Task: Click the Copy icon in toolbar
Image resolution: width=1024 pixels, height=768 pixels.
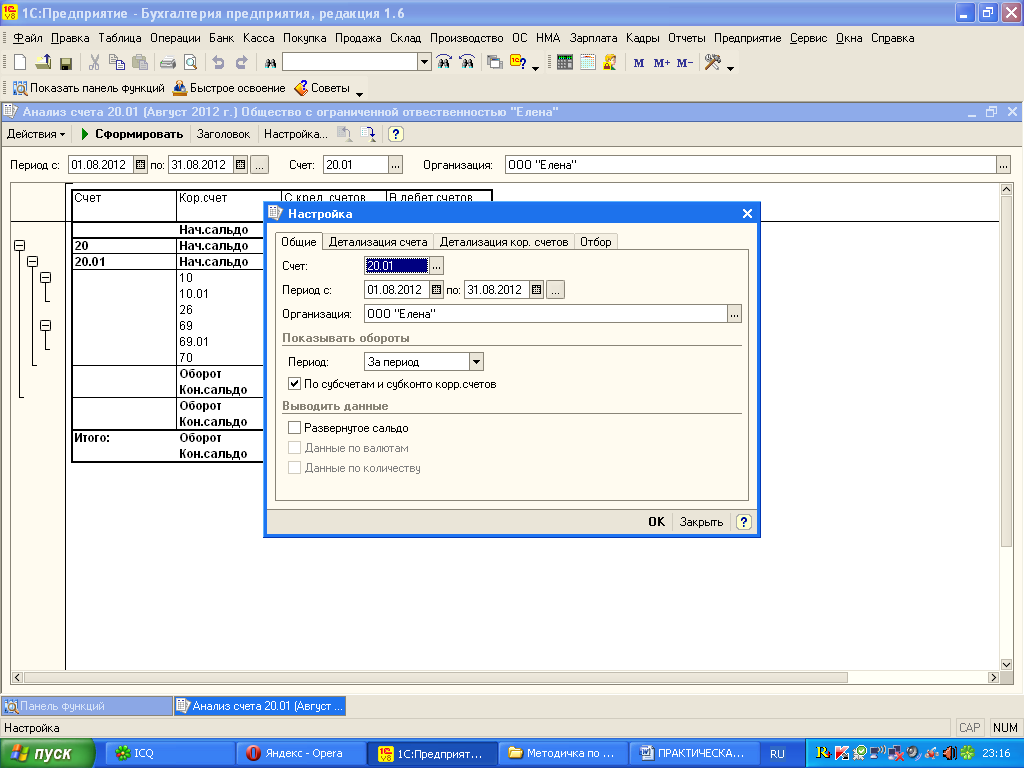Action: (117, 63)
